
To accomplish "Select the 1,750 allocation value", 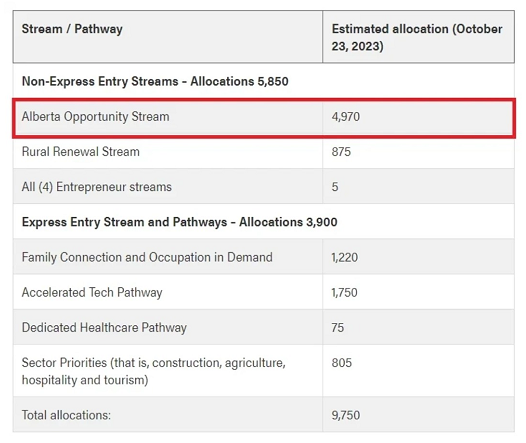I will tap(345, 293).
